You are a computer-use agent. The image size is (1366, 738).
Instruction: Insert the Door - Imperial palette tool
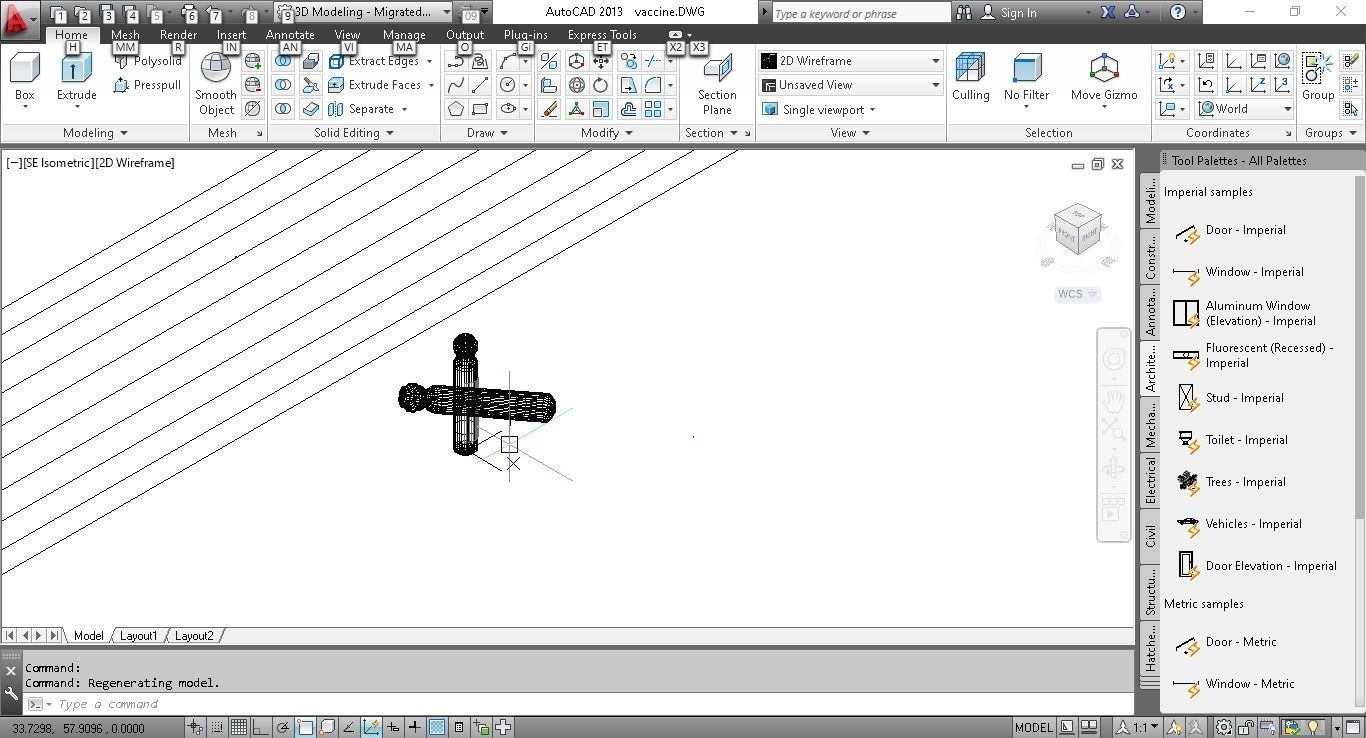coord(1229,231)
